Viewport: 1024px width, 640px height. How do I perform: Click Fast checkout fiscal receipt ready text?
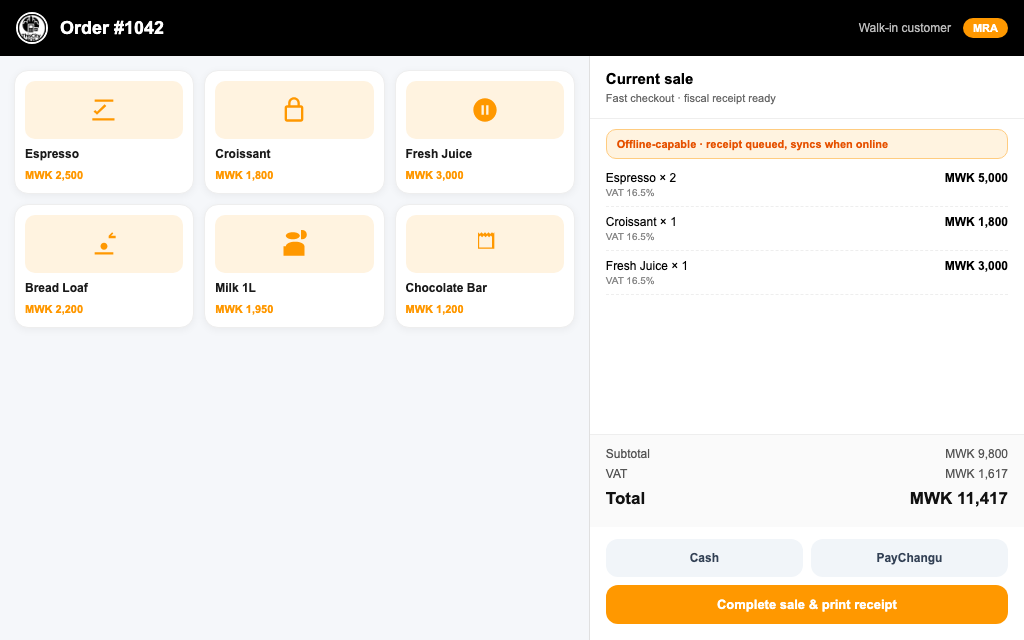coord(690,98)
